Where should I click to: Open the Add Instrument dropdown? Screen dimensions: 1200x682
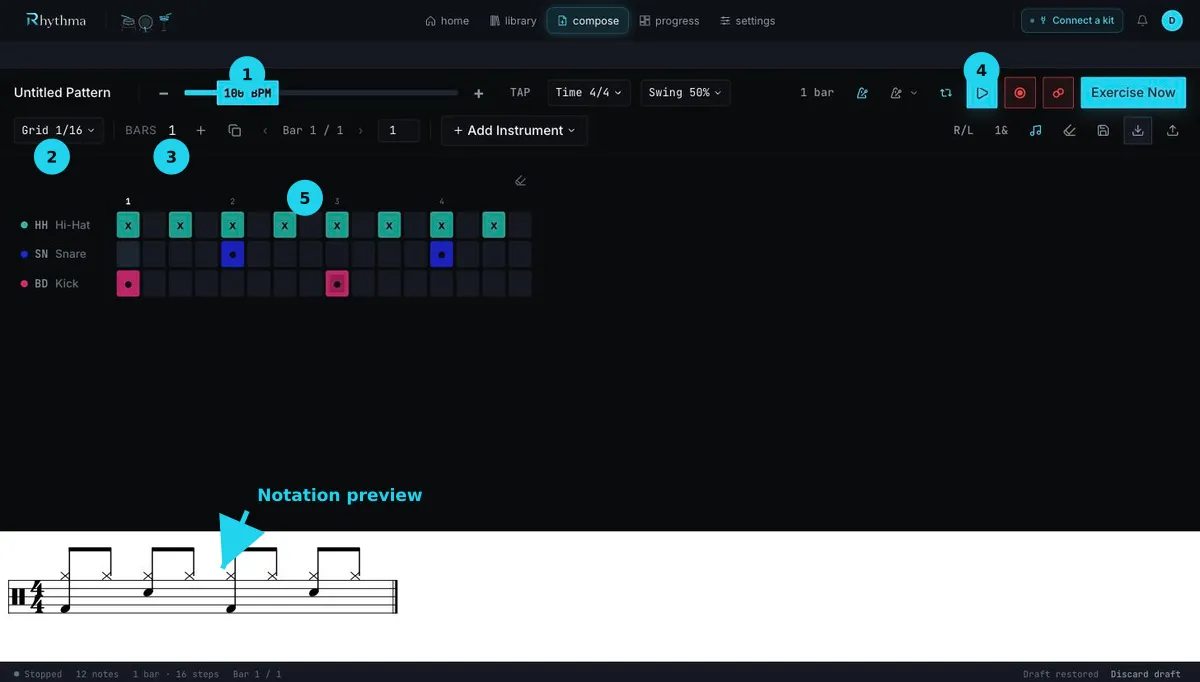pos(514,130)
